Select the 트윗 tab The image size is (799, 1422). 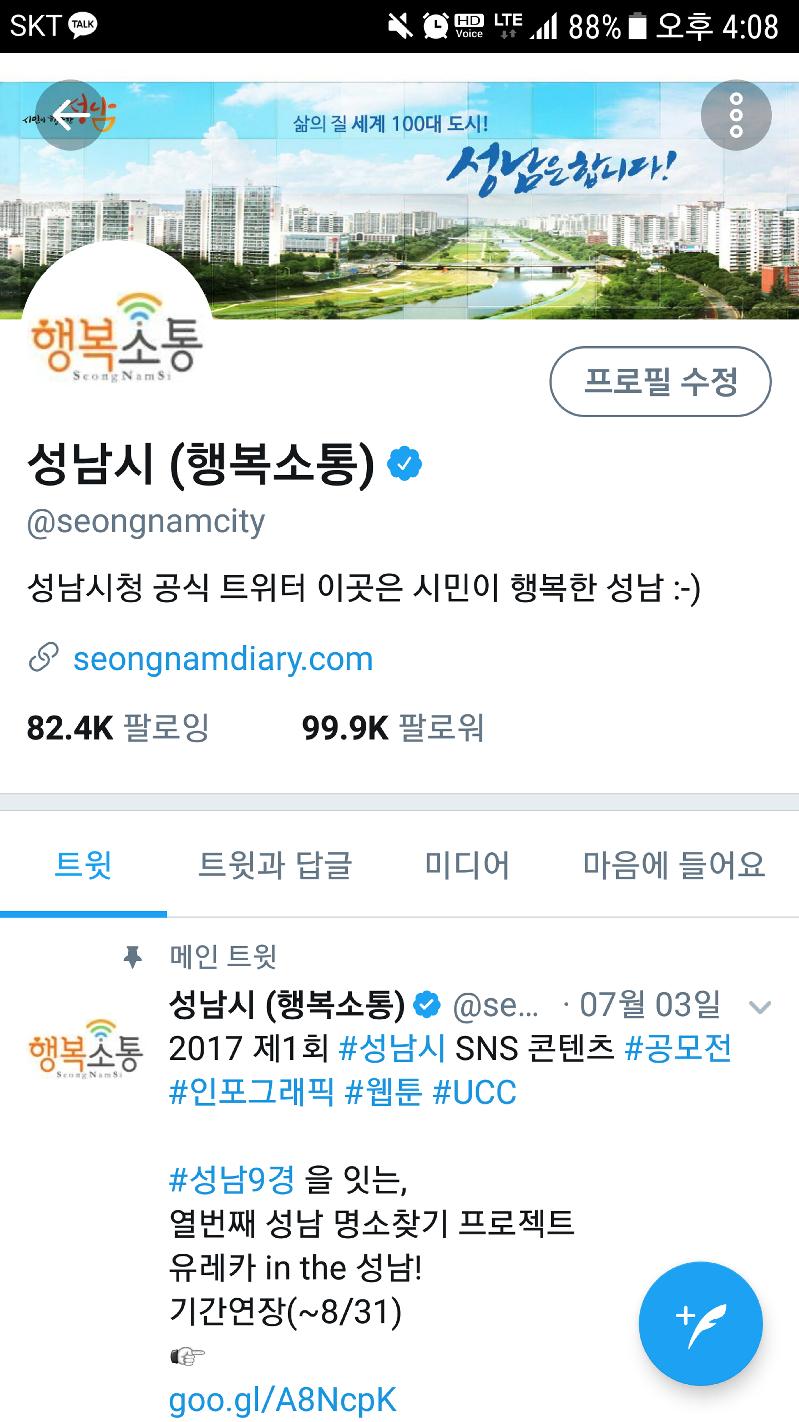point(83,865)
